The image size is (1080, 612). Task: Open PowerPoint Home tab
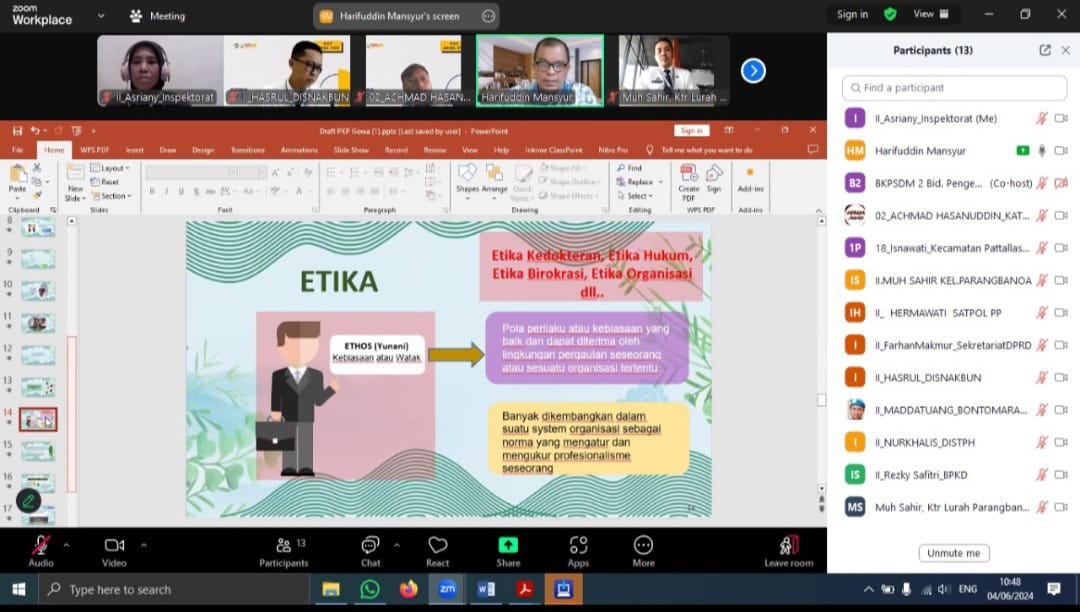(x=54, y=149)
